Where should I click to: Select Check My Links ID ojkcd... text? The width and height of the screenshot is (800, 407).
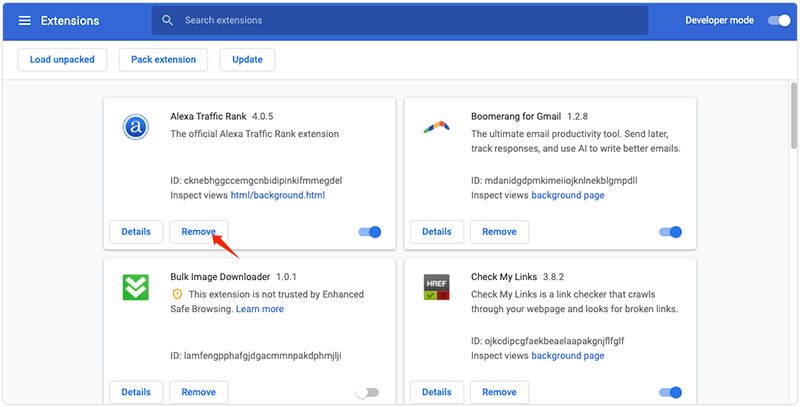547,341
